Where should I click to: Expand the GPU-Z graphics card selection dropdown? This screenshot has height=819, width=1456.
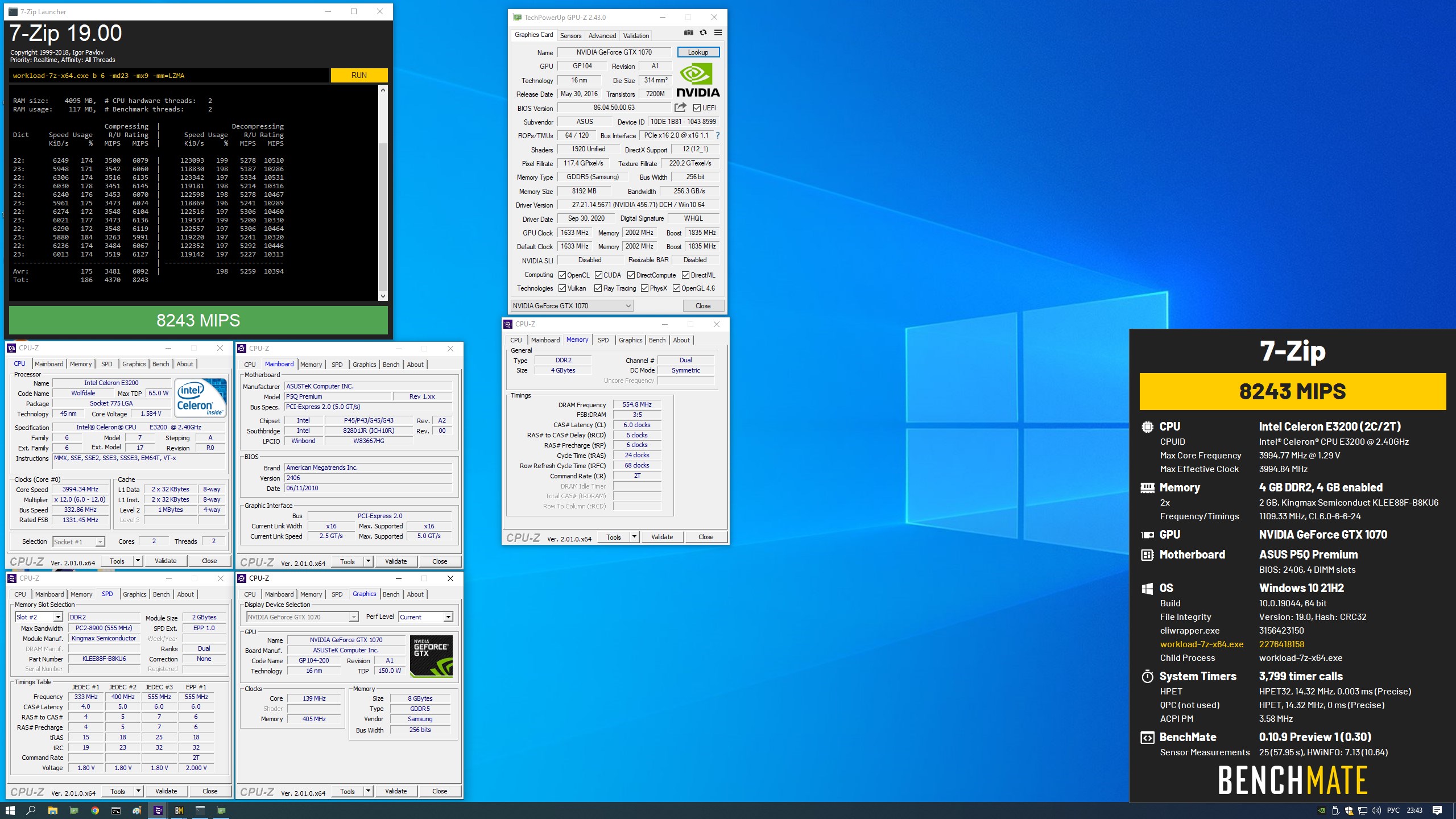click(x=572, y=306)
